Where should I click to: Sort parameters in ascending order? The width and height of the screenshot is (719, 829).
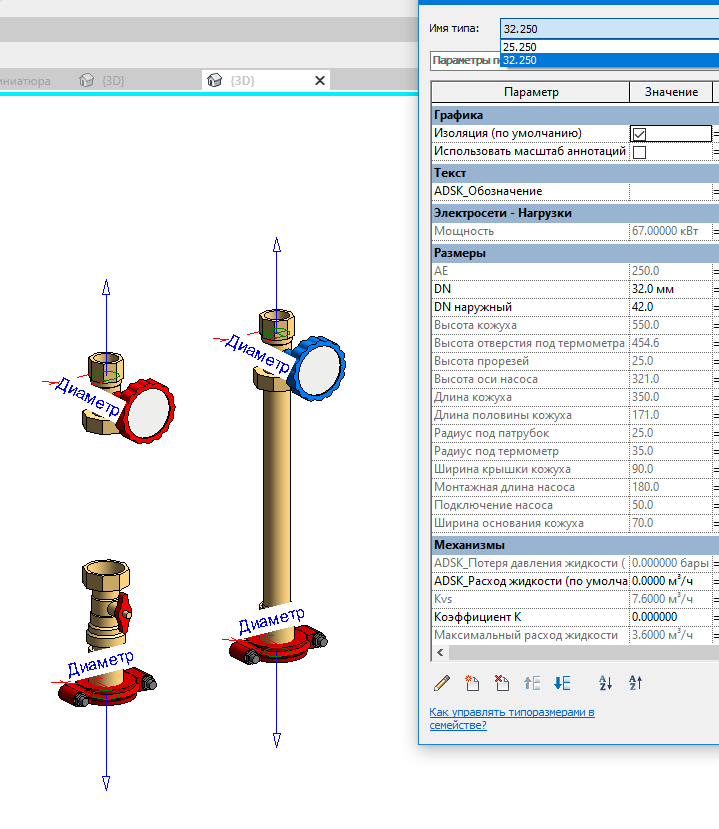click(x=605, y=683)
